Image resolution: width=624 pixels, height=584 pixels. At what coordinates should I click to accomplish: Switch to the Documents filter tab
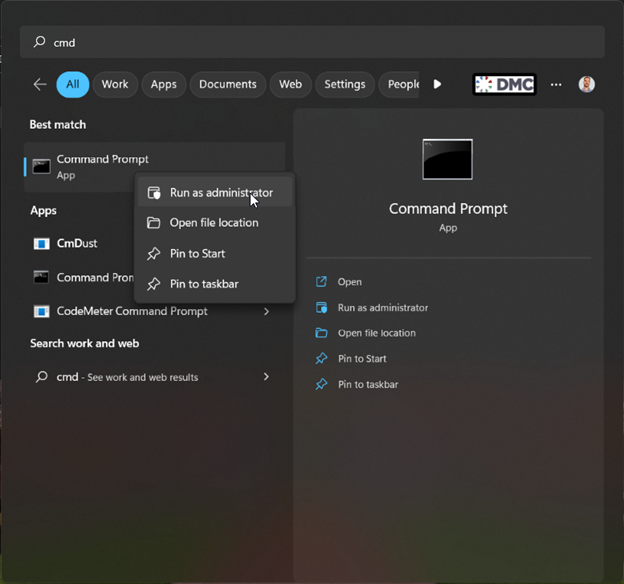228,84
